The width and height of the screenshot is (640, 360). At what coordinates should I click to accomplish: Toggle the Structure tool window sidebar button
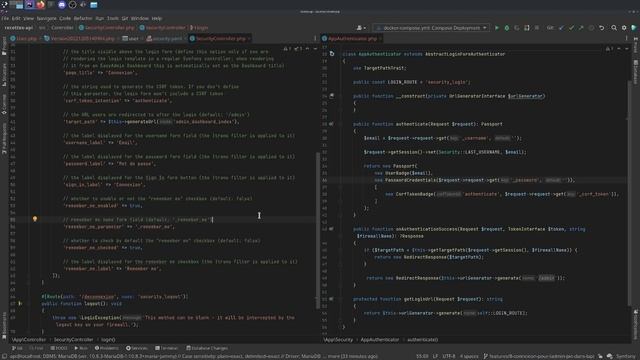pyautogui.click(x=4, y=74)
